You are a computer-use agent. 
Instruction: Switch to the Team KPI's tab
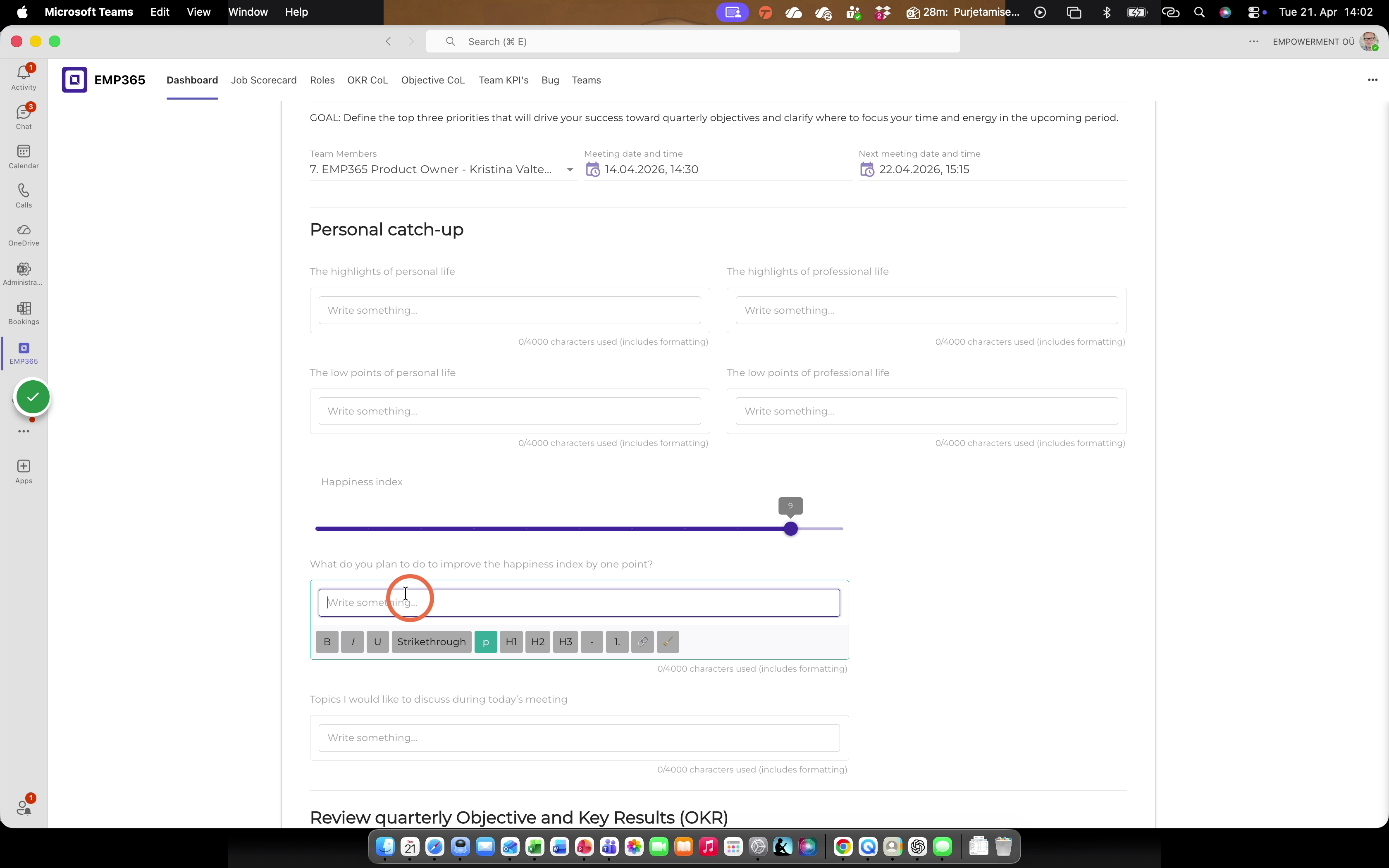[504, 80]
